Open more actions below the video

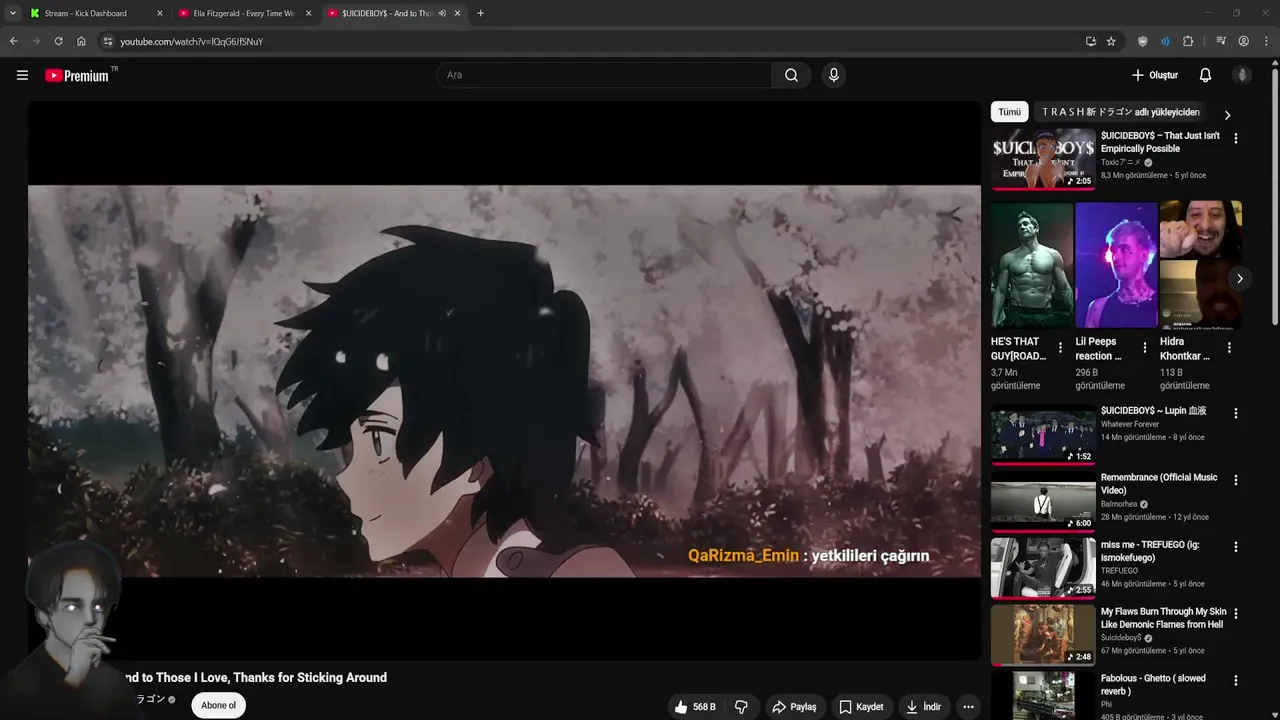tap(968, 707)
